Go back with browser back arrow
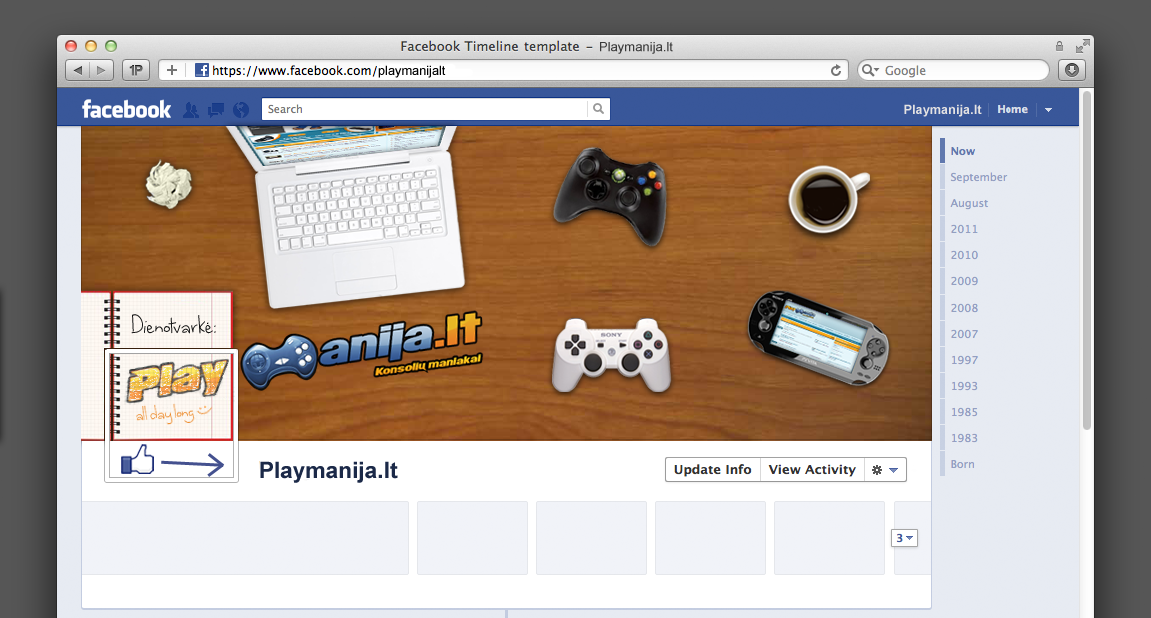This screenshot has width=1151, height=618. (x=78, y=70)
